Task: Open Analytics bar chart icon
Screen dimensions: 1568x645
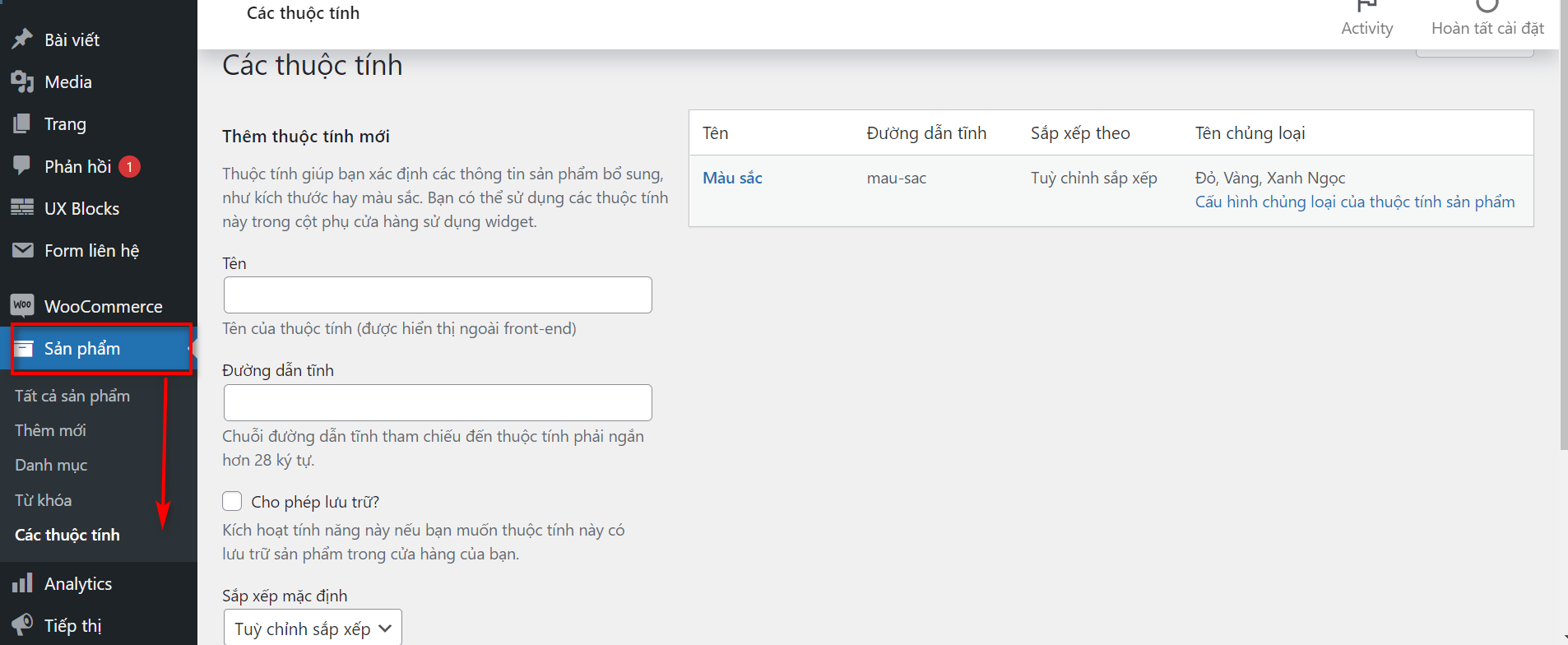Action: tap(22, 583)
